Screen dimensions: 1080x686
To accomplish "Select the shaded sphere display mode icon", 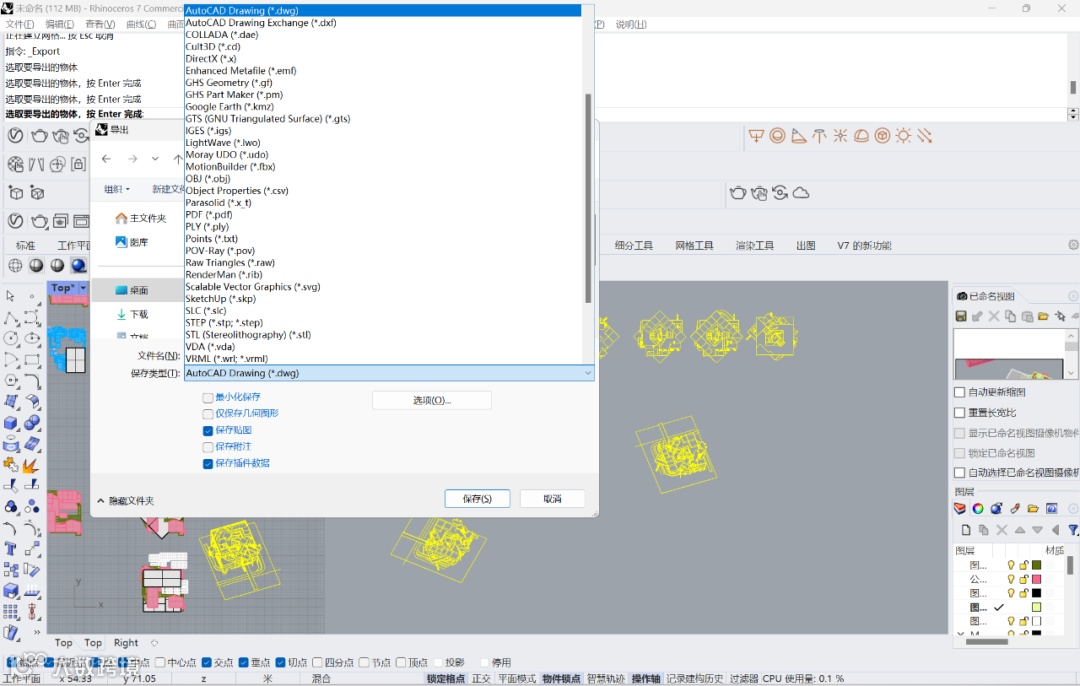I will click(37, 265).
